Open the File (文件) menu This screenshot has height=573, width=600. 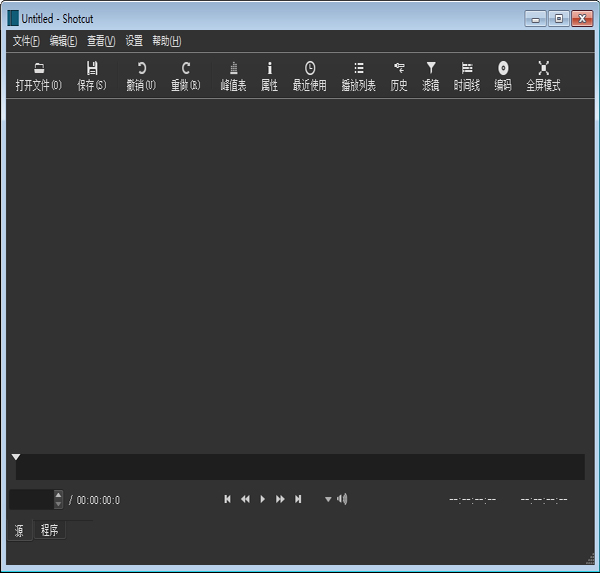point(26,41)
